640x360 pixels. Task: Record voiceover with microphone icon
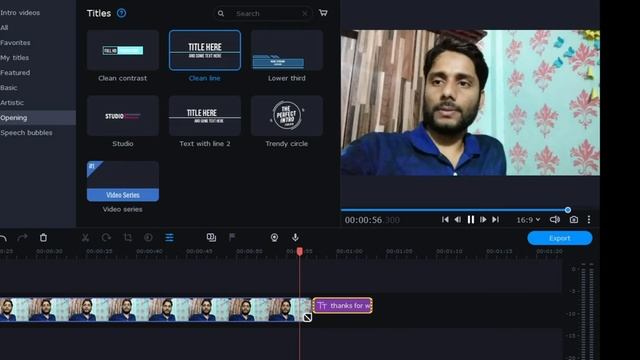pos(295,237)
